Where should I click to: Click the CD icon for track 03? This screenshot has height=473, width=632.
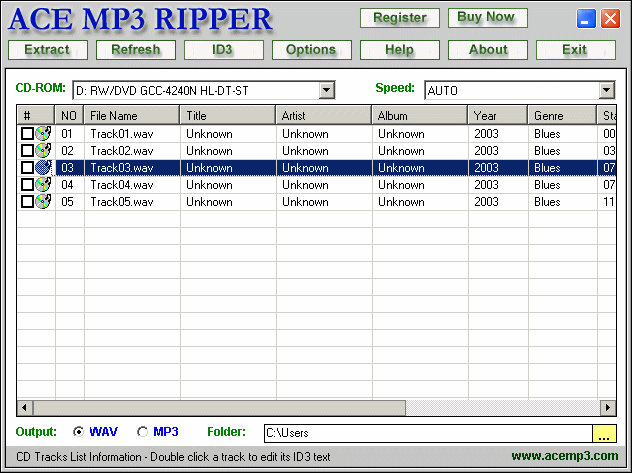click(x=44, y=167)
